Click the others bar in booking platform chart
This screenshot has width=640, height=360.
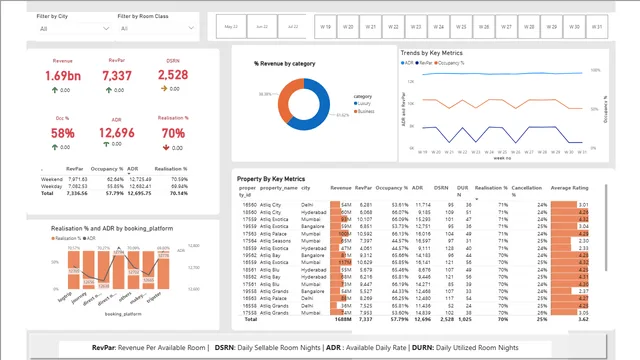click(133, 270)
